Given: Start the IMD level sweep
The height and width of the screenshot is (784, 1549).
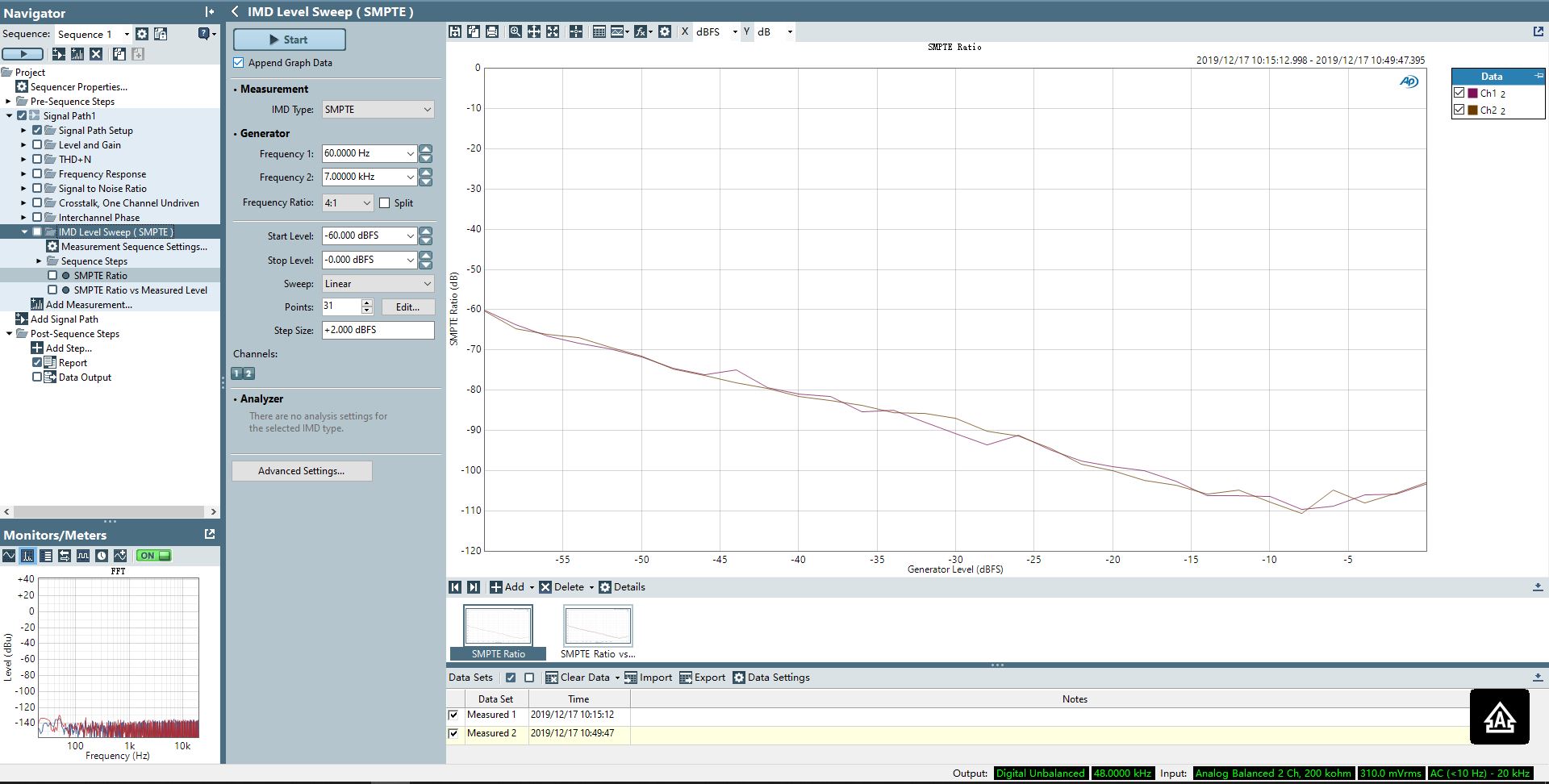Looking at the screenshot, I should pos(290,40).
